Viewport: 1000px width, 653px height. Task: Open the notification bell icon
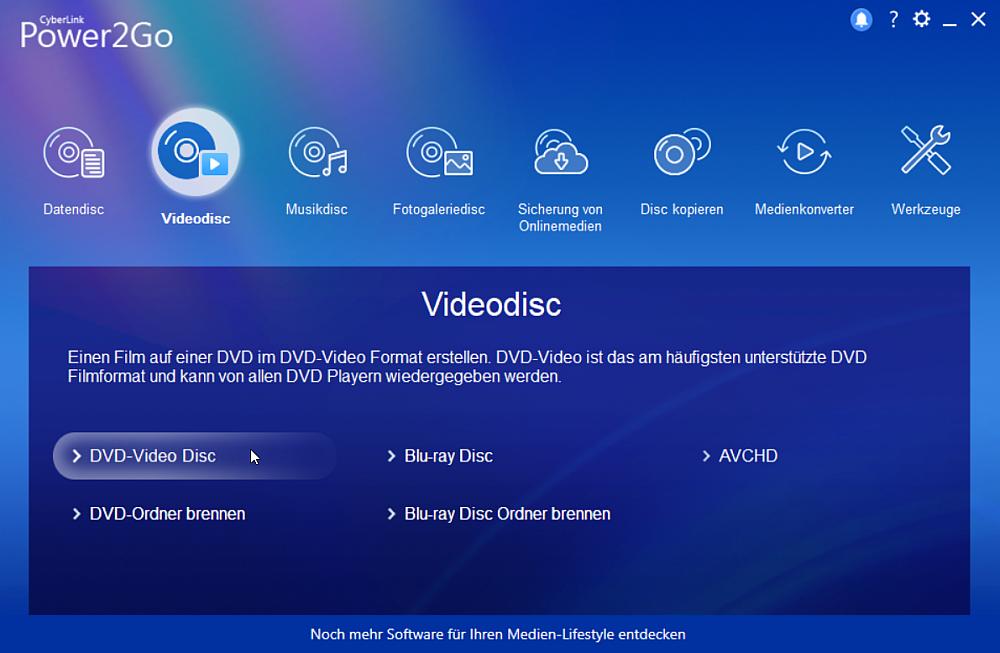pos(861,19)
